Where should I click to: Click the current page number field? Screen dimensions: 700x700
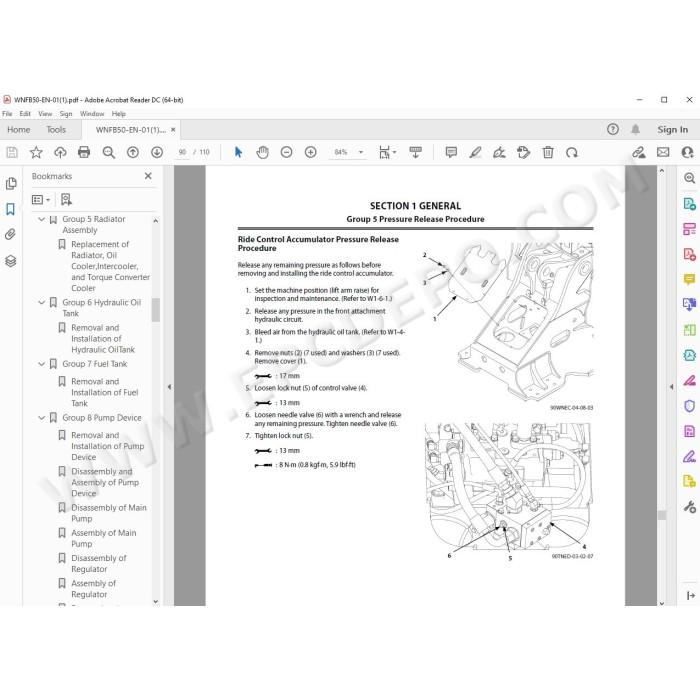[x=182, y=152]
